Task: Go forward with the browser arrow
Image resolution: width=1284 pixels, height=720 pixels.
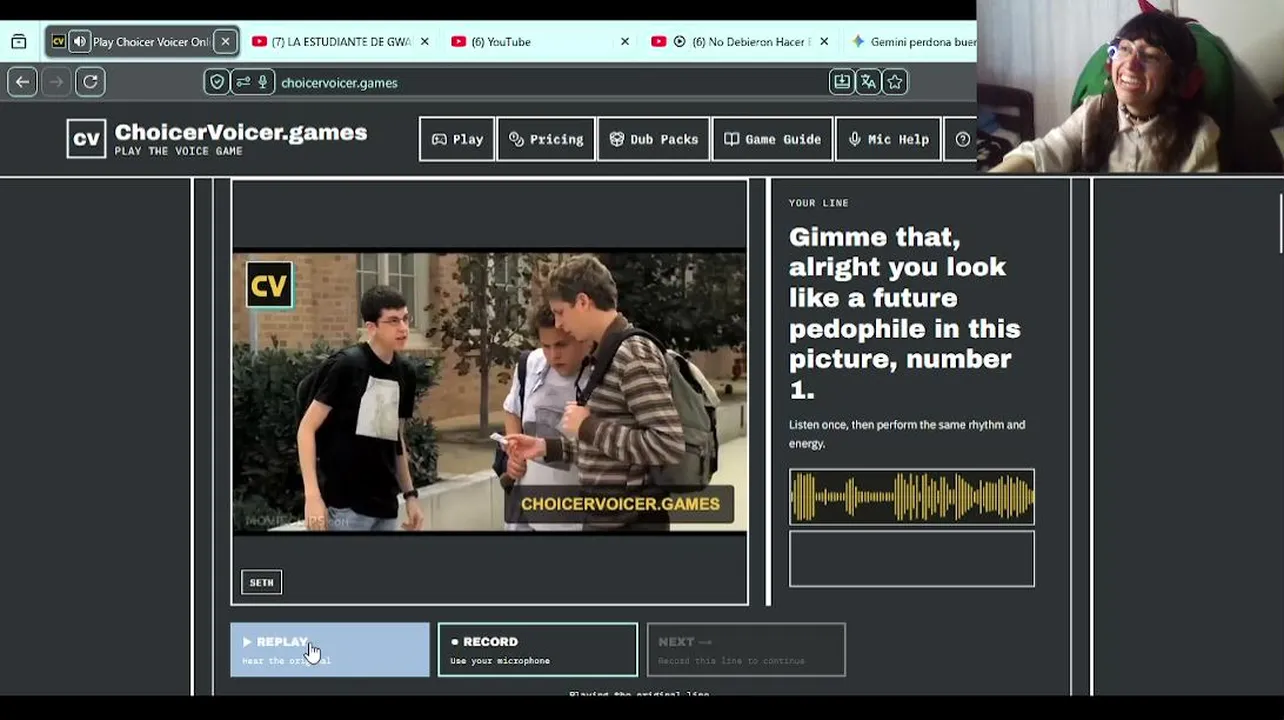Action: (x=56, y=82)
